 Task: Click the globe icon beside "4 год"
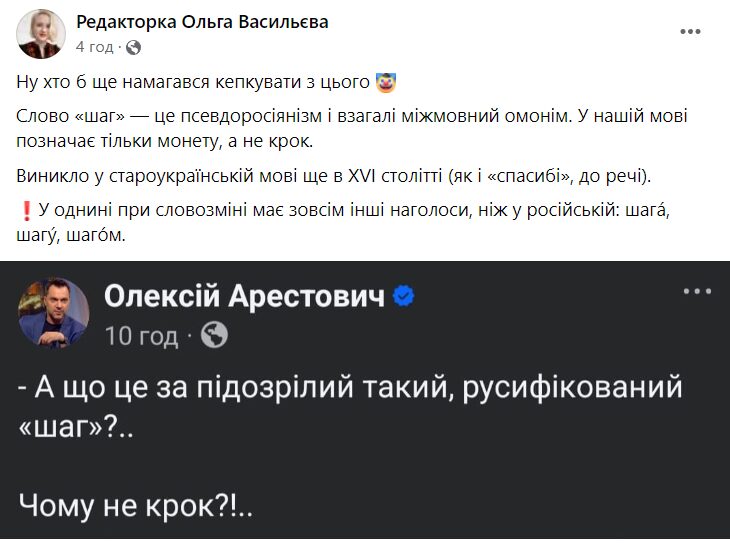[x=134, y=47]
